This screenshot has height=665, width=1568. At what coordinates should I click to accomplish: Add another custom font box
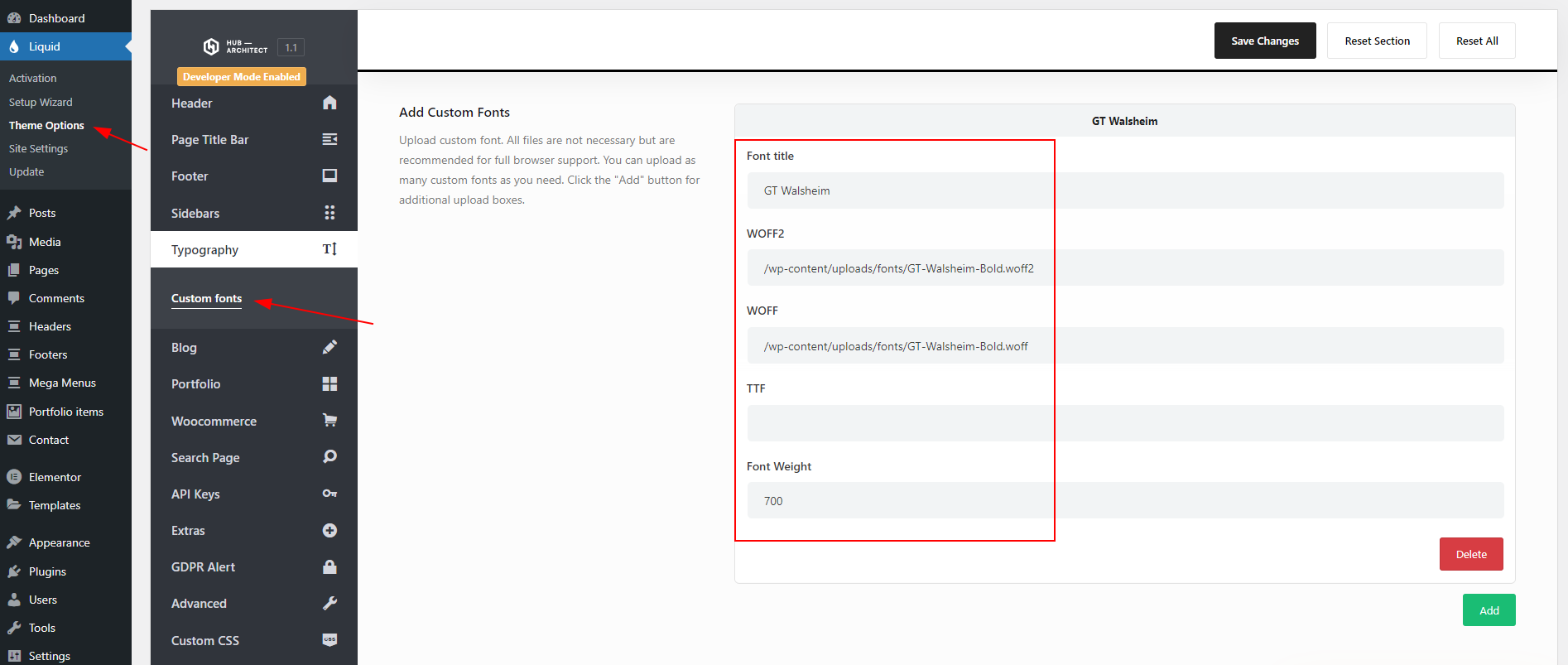1488,610
